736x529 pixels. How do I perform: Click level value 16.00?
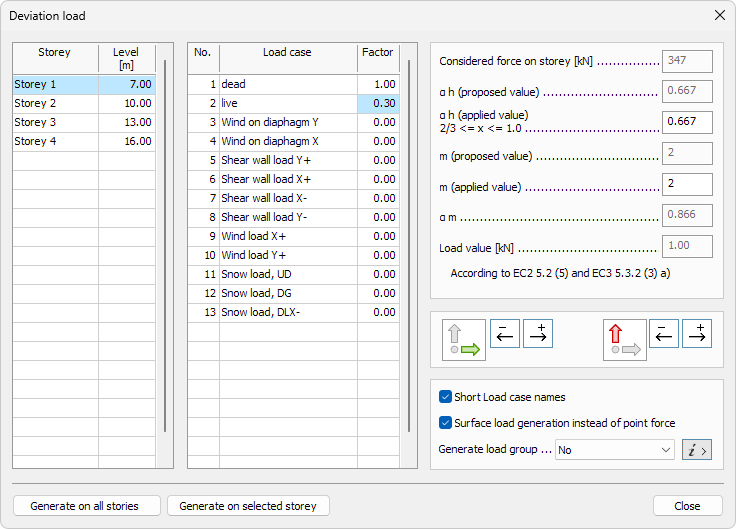(x=127, y=141)
